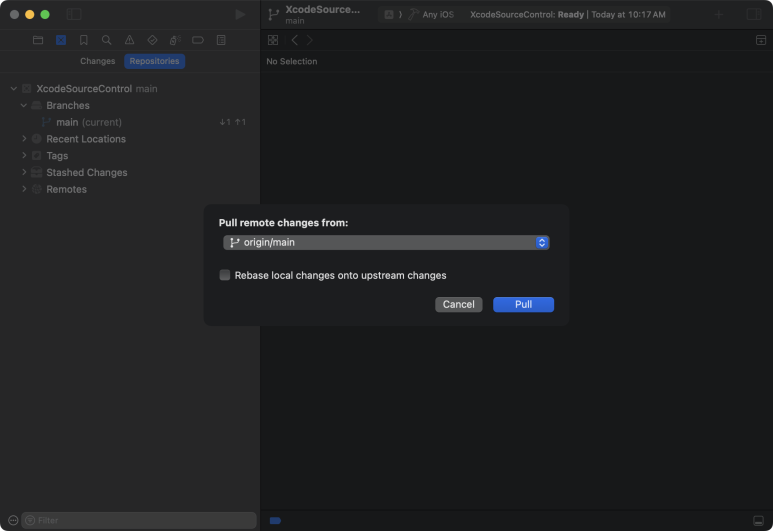Switch to the Changes tab

[98, 61]
